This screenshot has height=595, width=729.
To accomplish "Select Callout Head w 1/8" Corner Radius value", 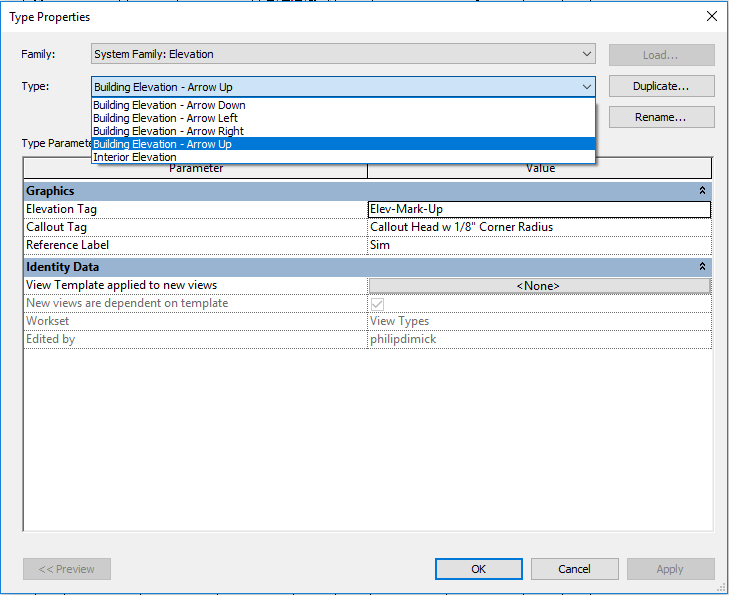I will pyautogui.click(x=539, y=227).
